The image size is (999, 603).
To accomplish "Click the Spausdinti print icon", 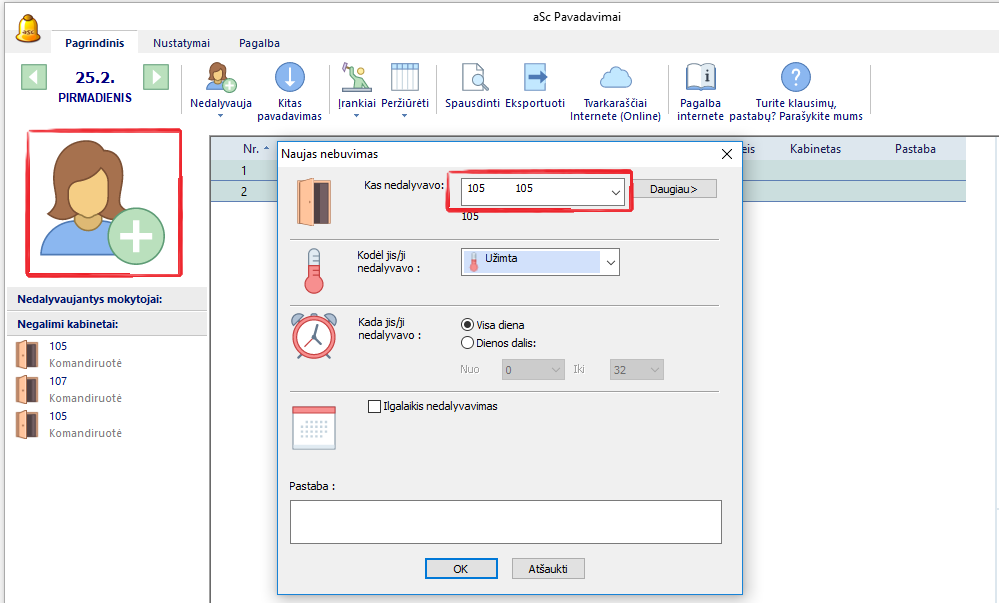I will [x=472, y=78].
